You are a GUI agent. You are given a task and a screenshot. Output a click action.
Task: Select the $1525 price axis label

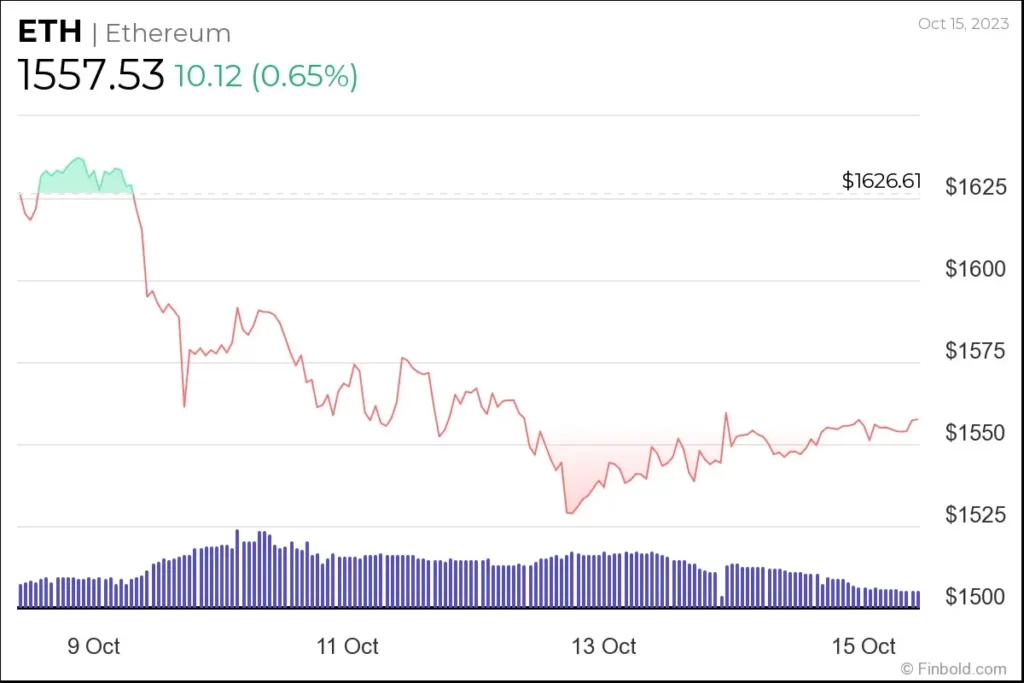click(975, 515)
